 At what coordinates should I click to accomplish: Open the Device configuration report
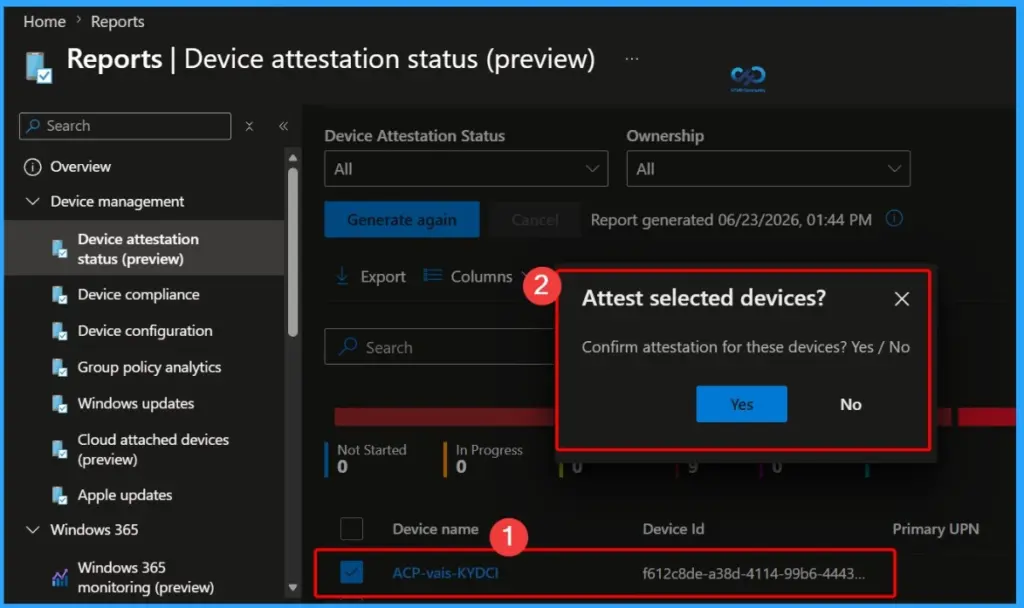tap(145, 331)
